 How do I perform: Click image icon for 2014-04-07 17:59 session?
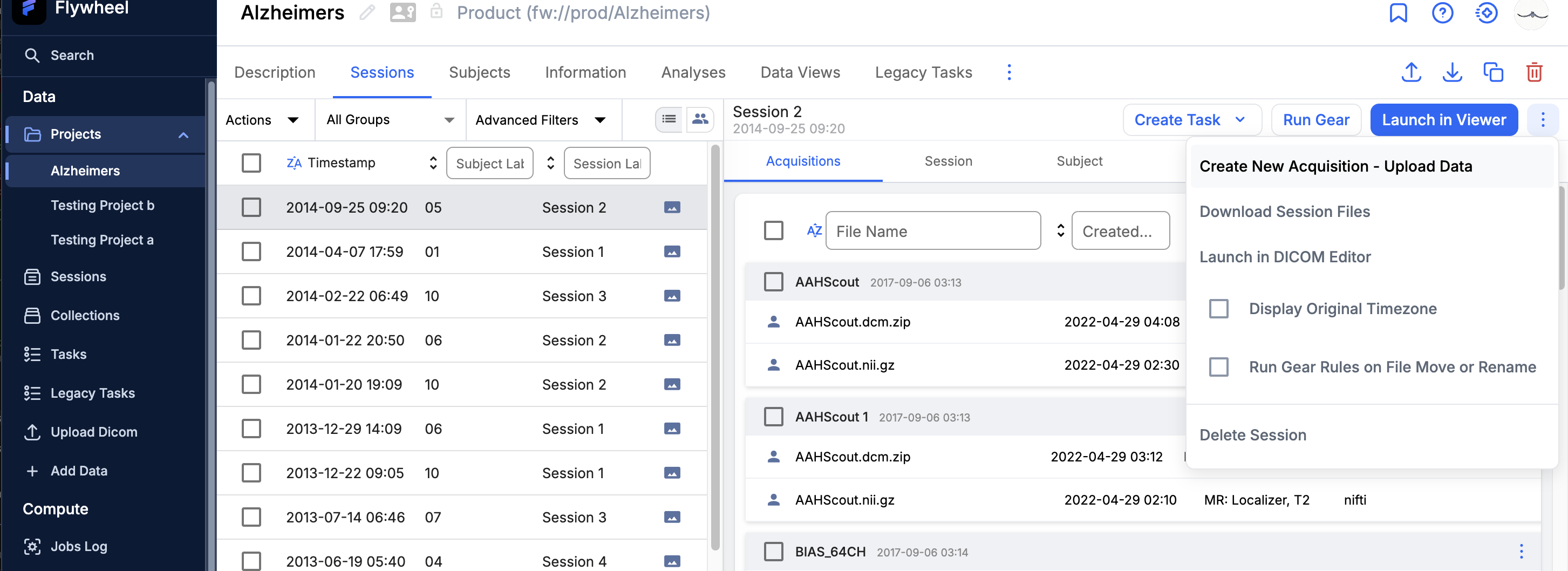pos(672,252)
